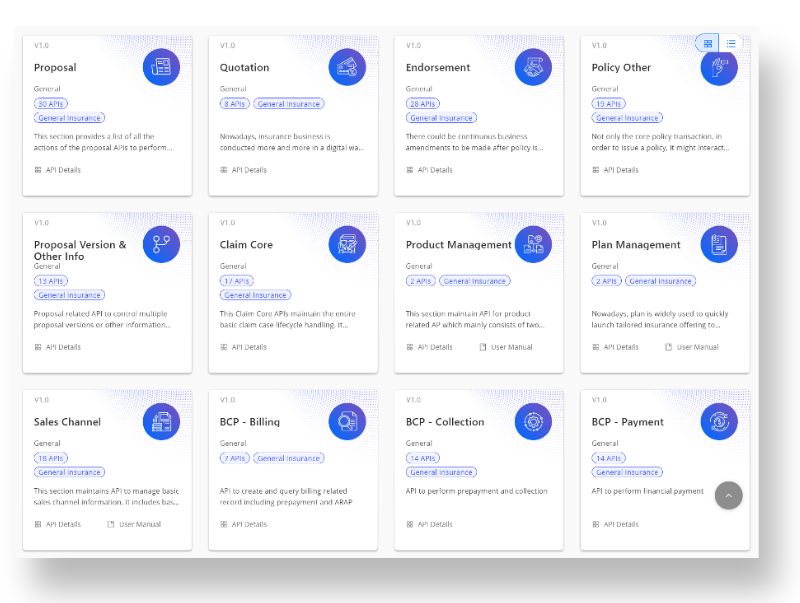
Task: Click the Proposal Version & Other Info icon
Action: coord(162,244)
